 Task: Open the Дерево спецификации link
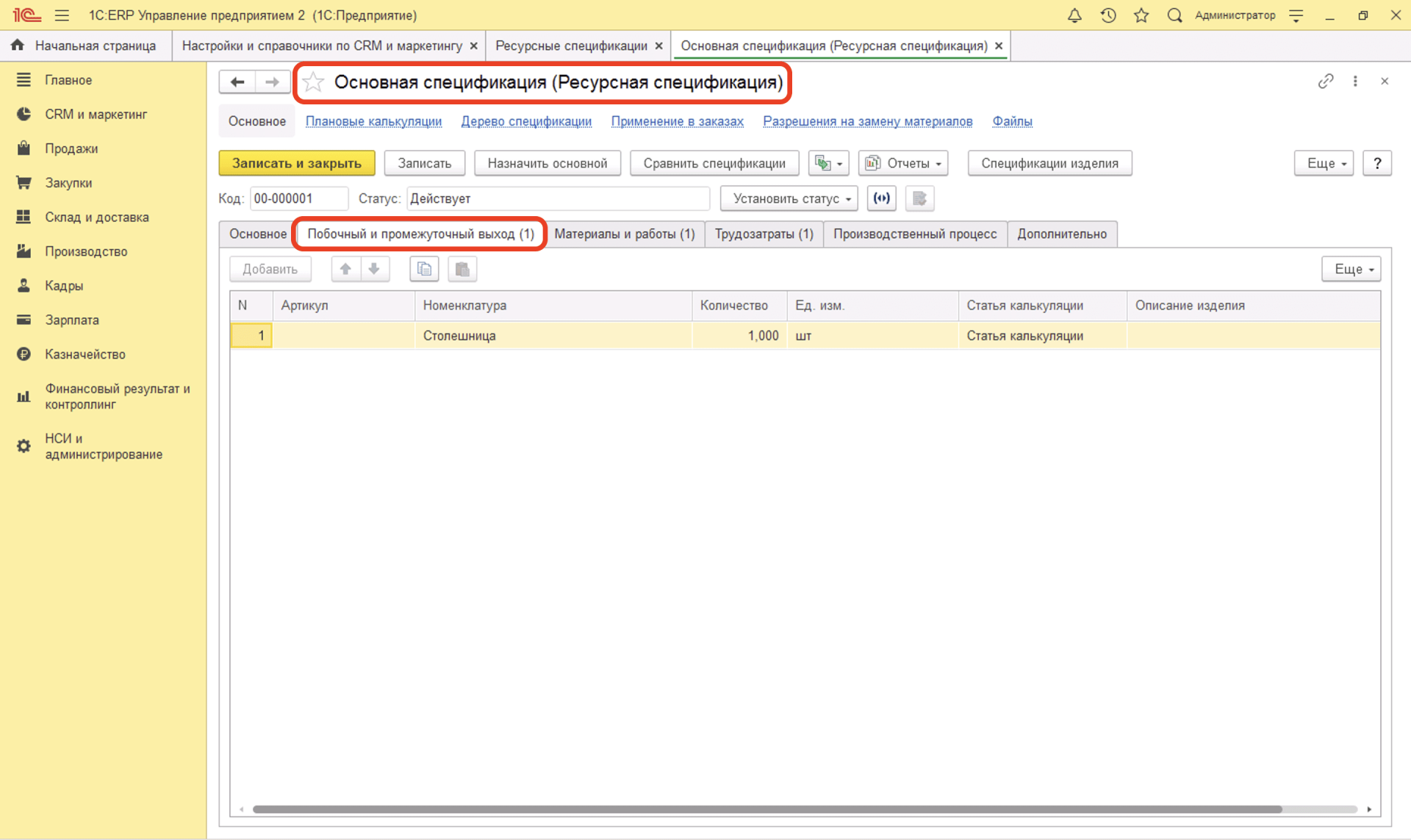[526, 121]
